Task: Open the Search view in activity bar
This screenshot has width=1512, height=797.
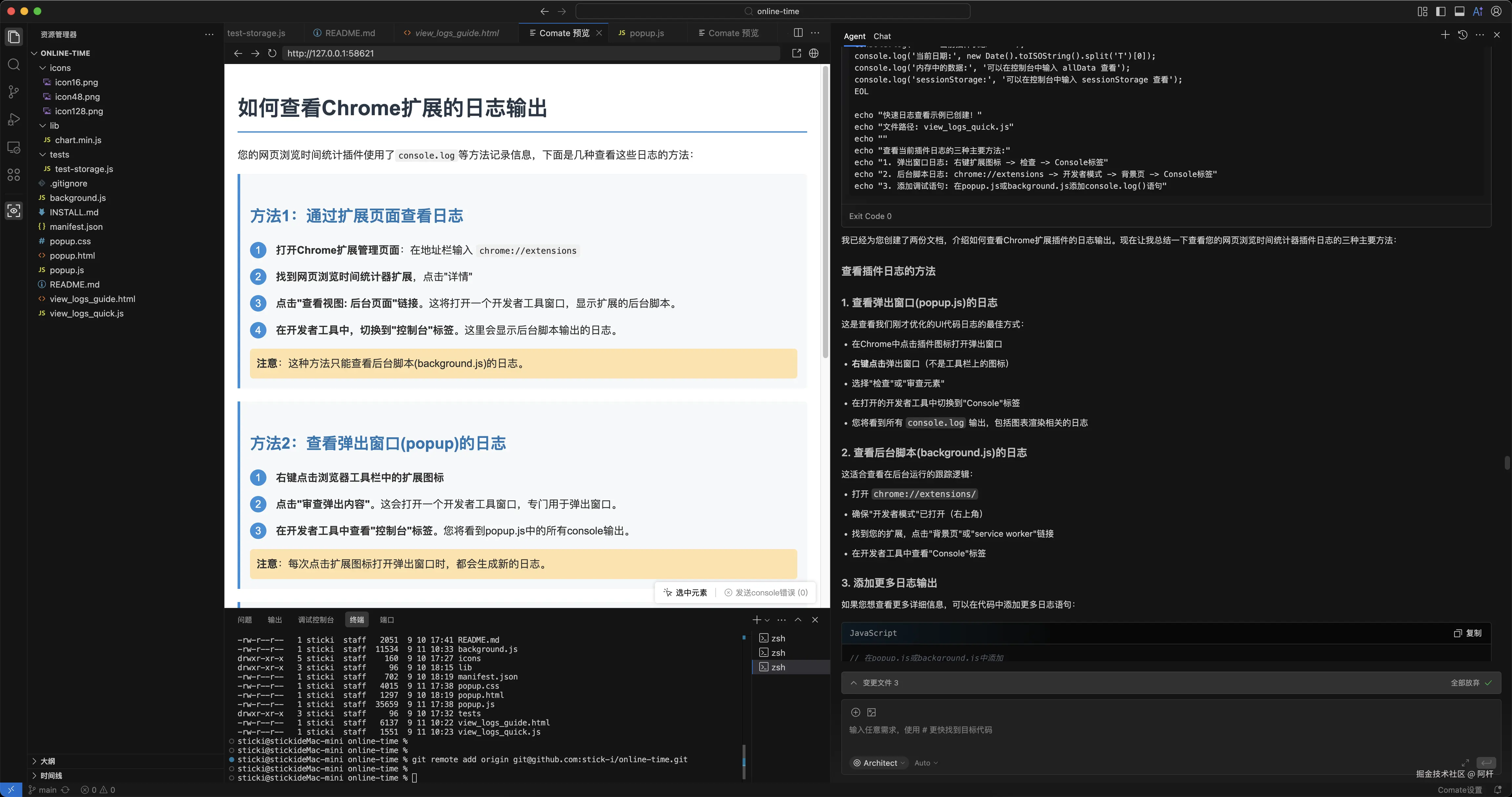Action: coord(13,65)
